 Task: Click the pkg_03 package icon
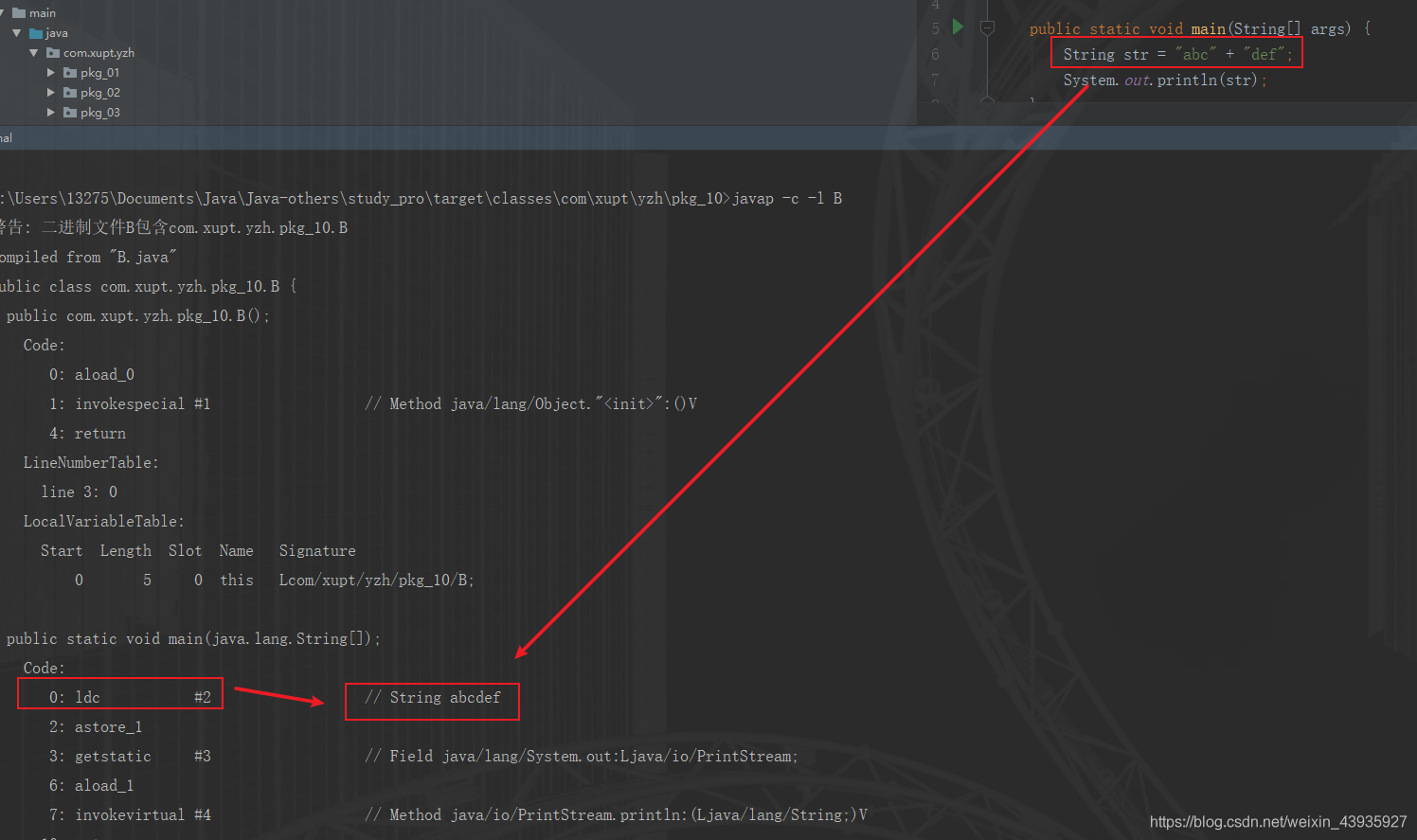tap(70, 113)
